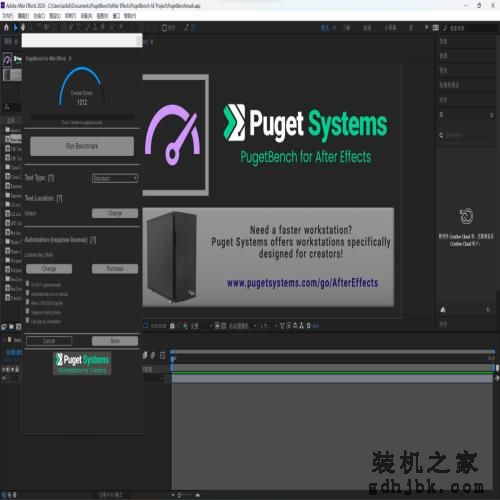Open the 编辑 (Edit) menu
This screenshot has height=500, width=500.
pyautogui.click(x=23, y=16)
